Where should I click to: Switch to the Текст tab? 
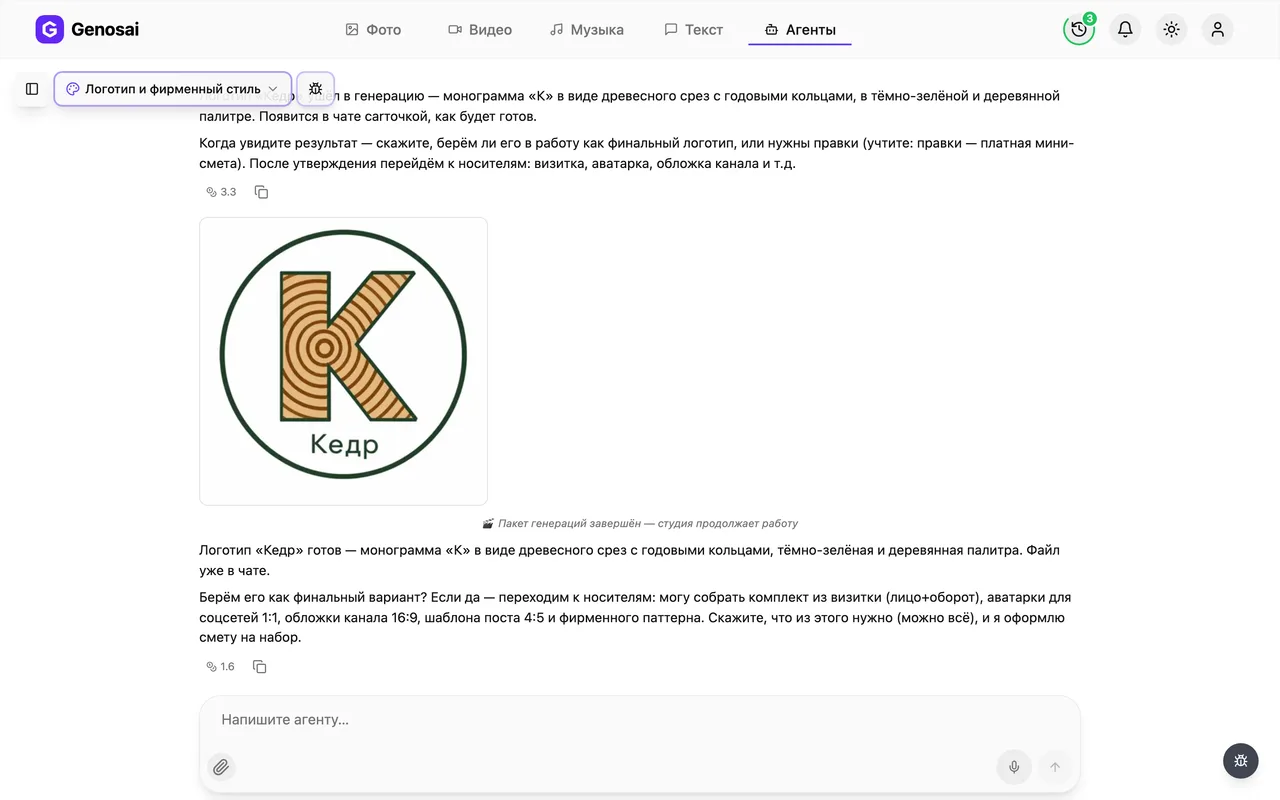[x=693, y=30]
